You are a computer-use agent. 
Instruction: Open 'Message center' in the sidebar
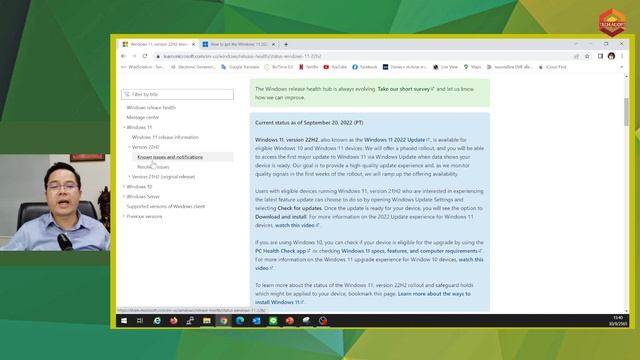click(x=143, y=117)
